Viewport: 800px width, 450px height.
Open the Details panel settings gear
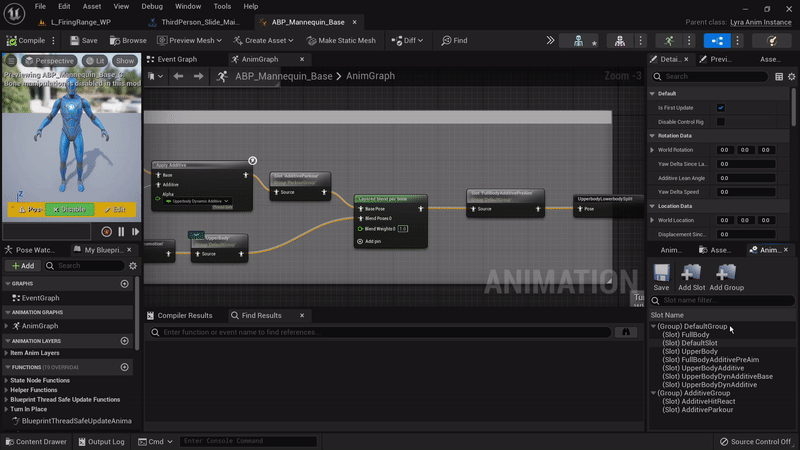[791, 77]
